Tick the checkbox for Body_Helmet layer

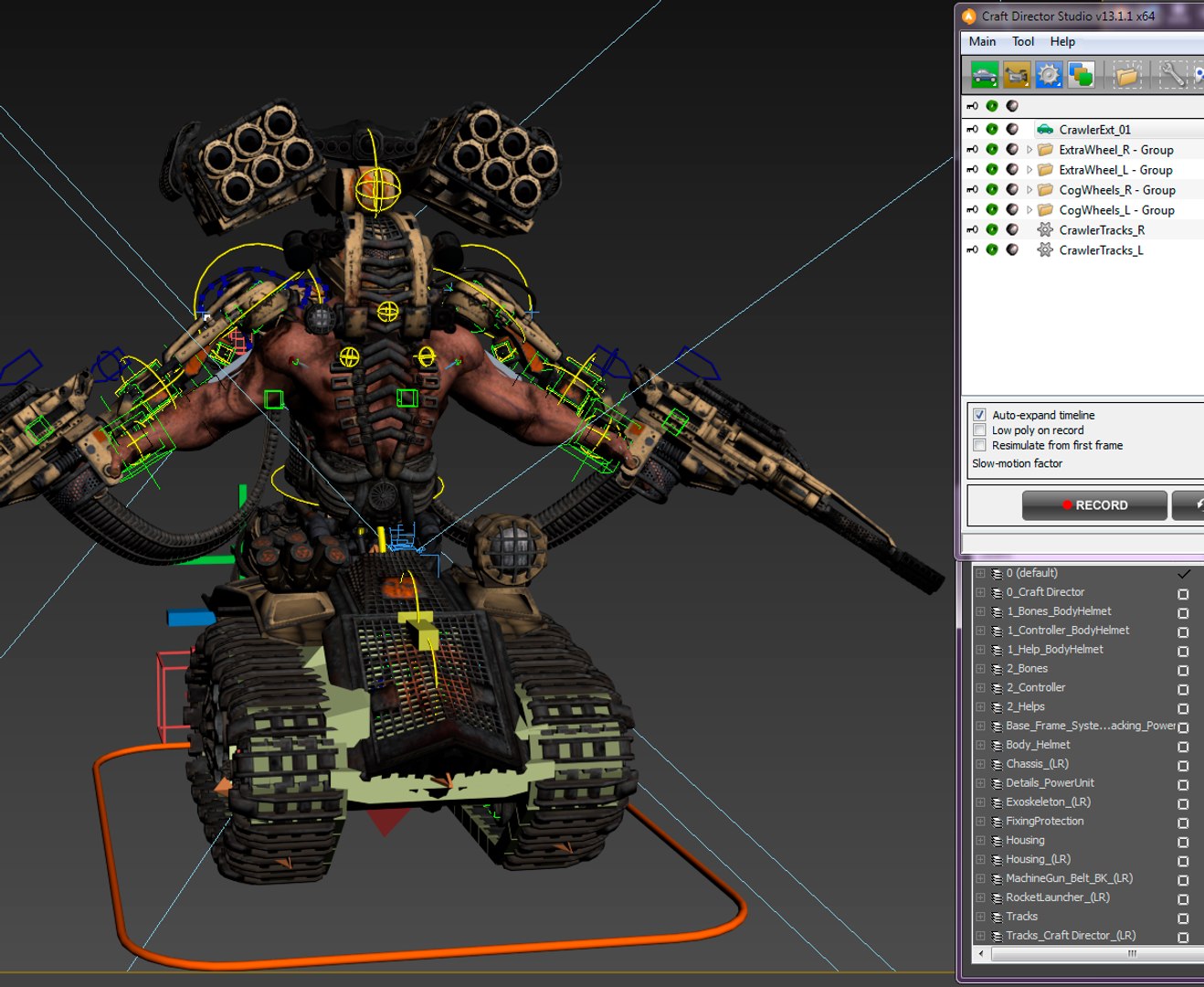coord(1183,747)
